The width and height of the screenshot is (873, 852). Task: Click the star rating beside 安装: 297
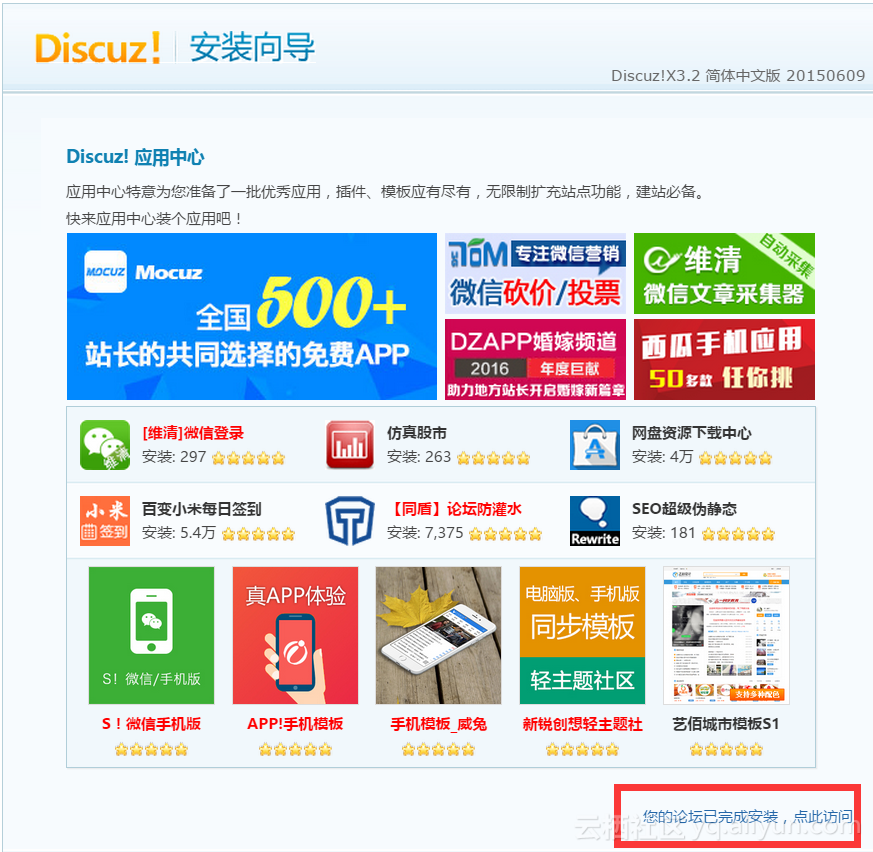click(x=248, y=458)
